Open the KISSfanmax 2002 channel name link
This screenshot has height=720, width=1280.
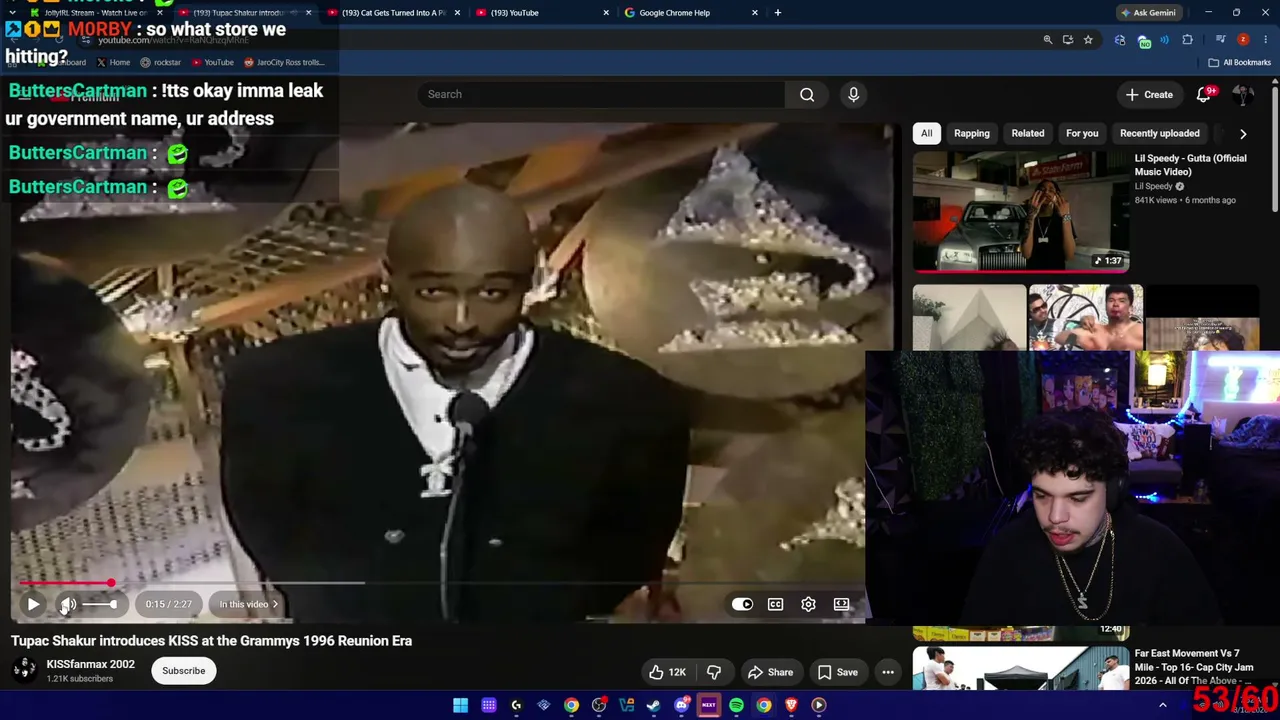click(90, 664)
